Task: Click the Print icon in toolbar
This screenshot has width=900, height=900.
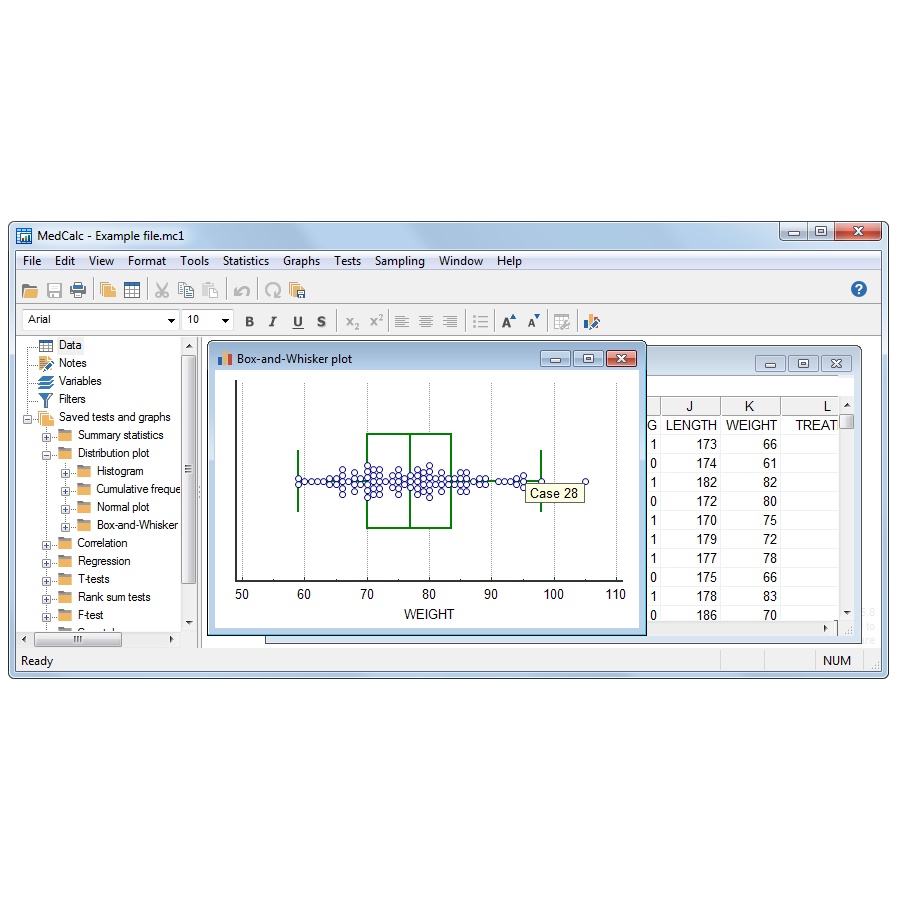Action: (x=78, y=290)
